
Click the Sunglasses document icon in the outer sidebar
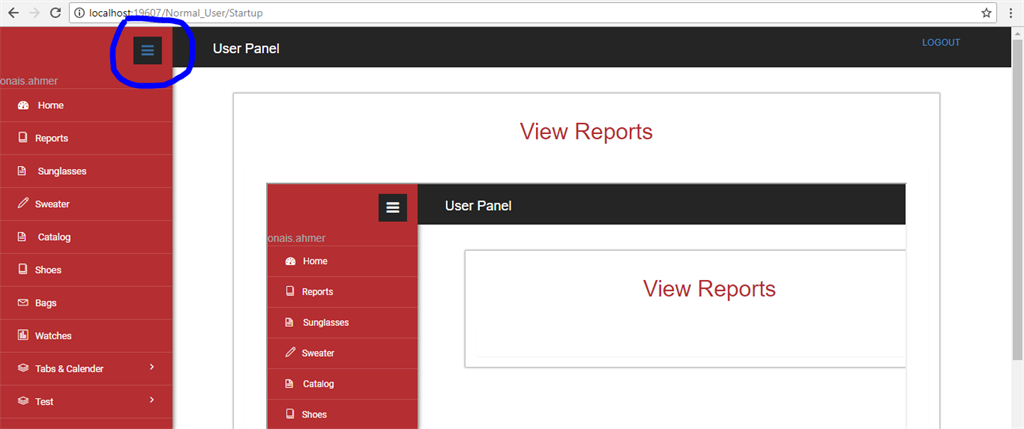[22, 171]
